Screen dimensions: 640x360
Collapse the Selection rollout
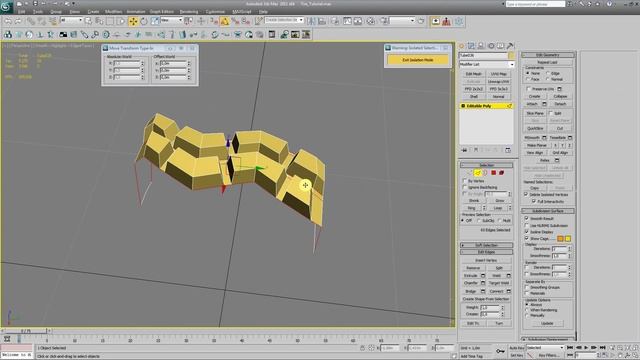[x=487, y=165]
